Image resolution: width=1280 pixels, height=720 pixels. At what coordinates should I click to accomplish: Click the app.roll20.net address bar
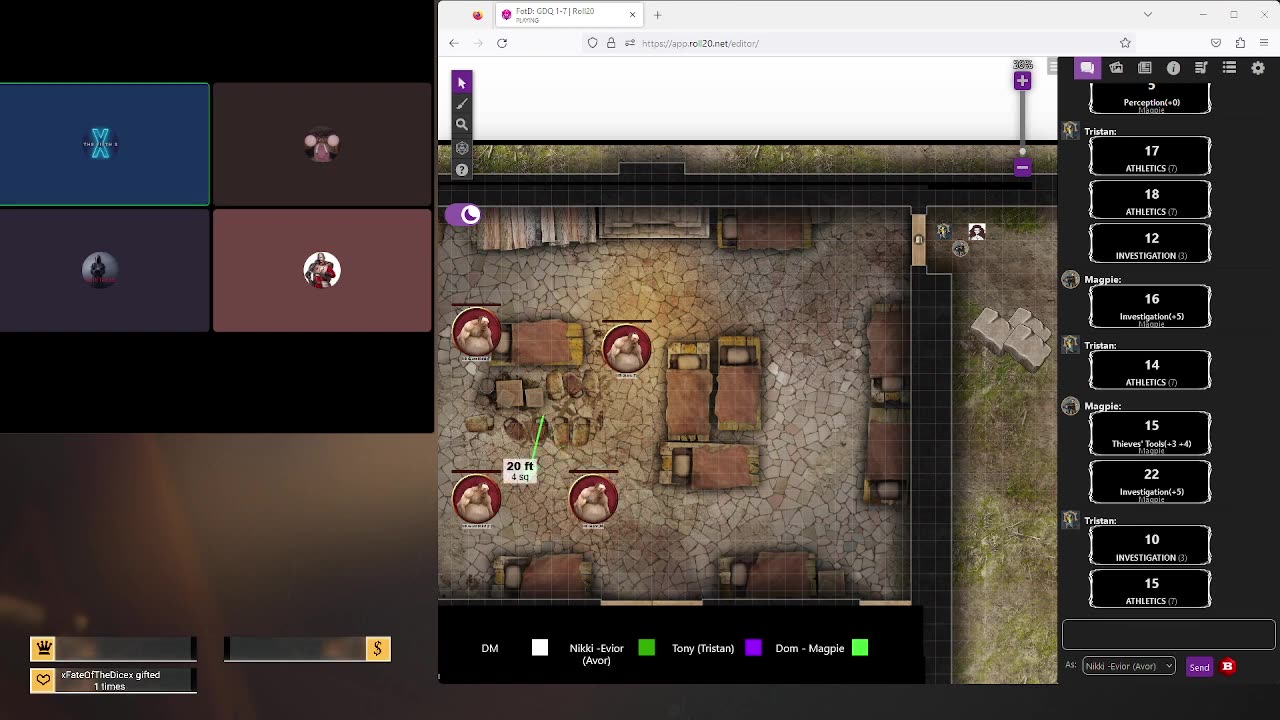[860, 43]
